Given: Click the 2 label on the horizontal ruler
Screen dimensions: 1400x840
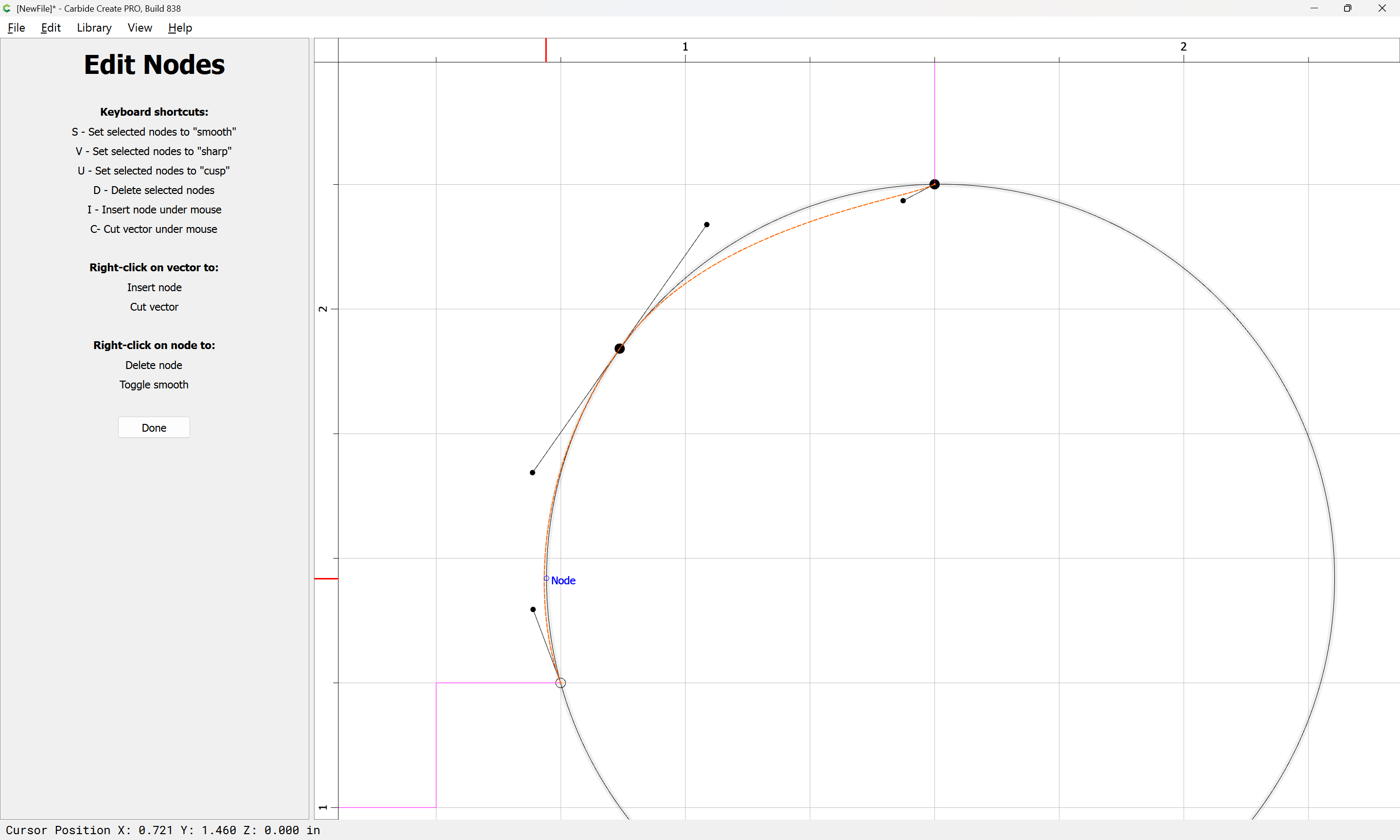Looking at the screenshot, I should tap(1183, 46).
